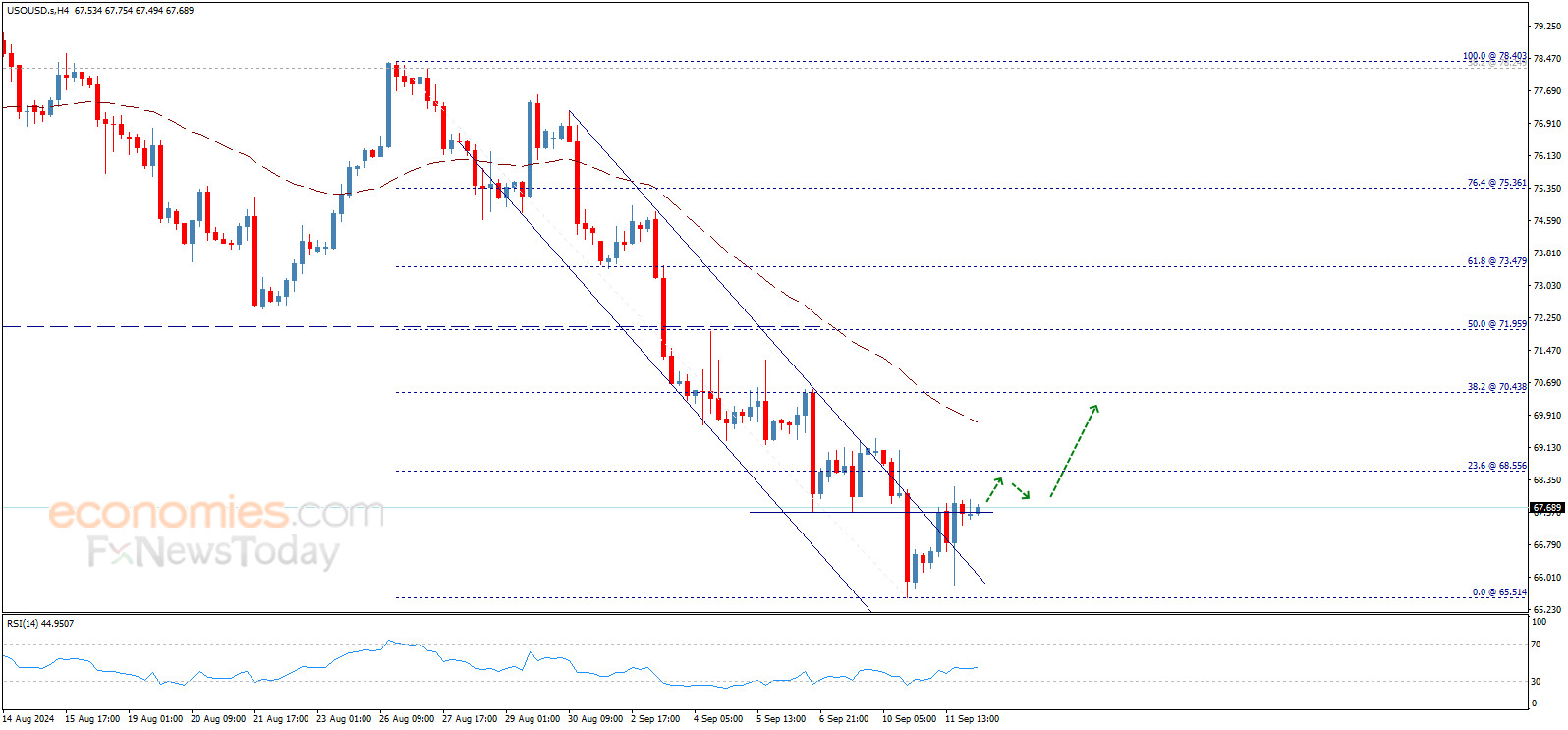Click the 11 Sep 13:00 time axis label

coord(972,719)
